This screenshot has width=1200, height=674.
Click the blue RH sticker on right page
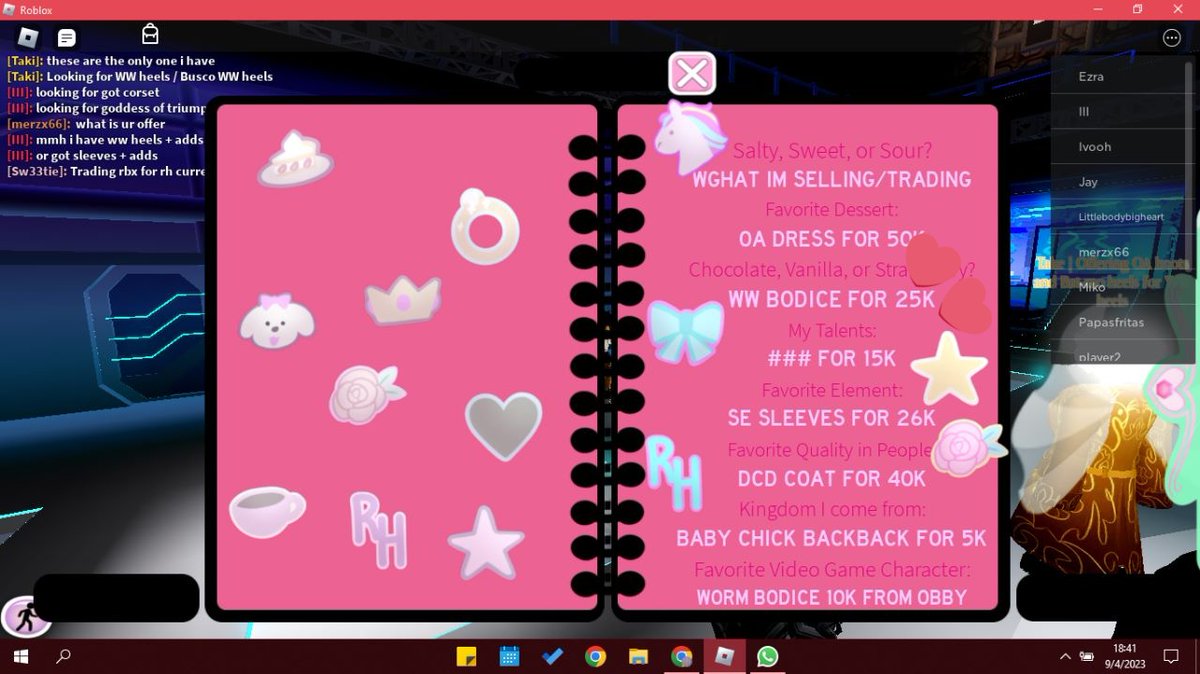[x=674, y=472]
